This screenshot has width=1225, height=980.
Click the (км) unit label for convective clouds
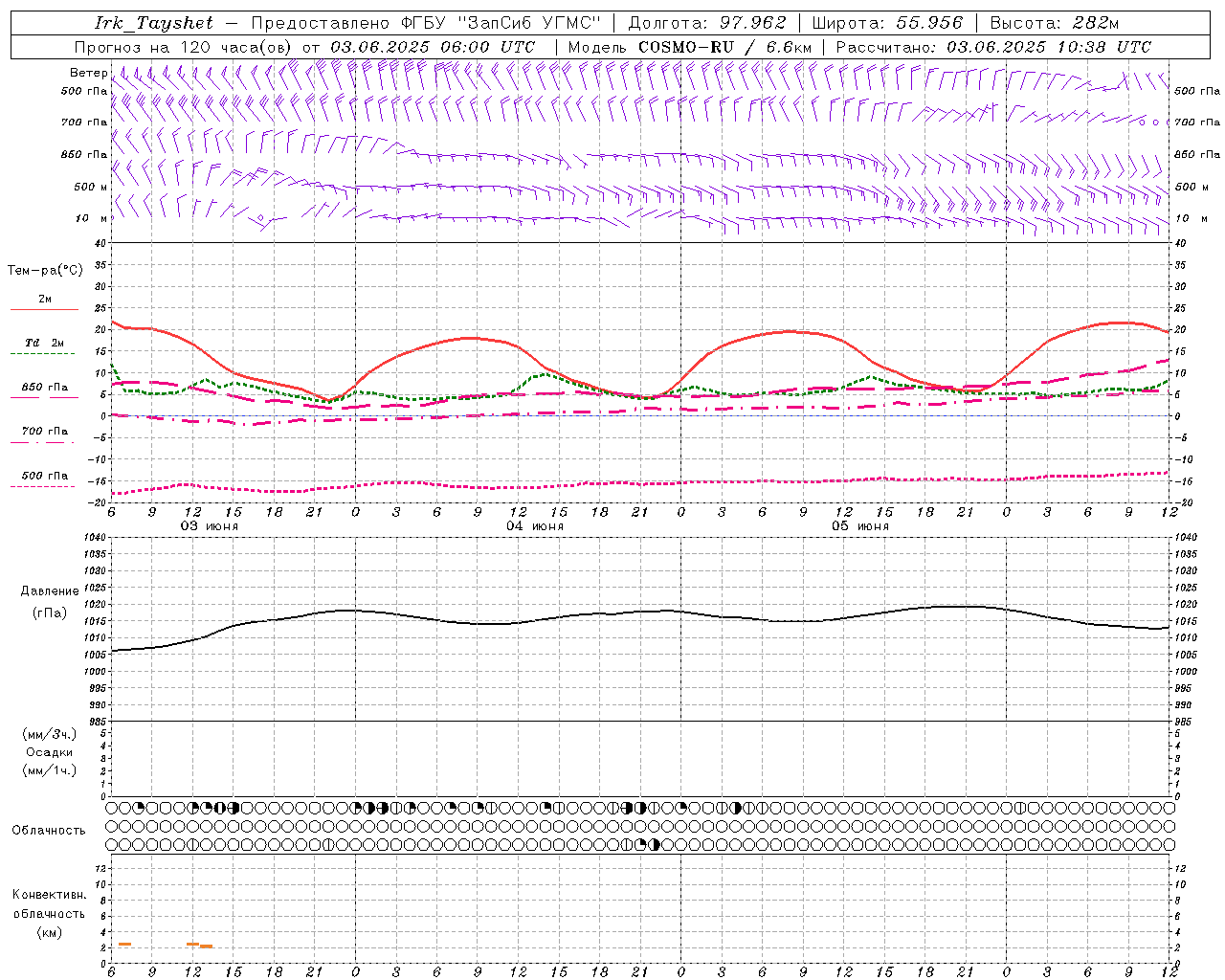click(49, 932)
